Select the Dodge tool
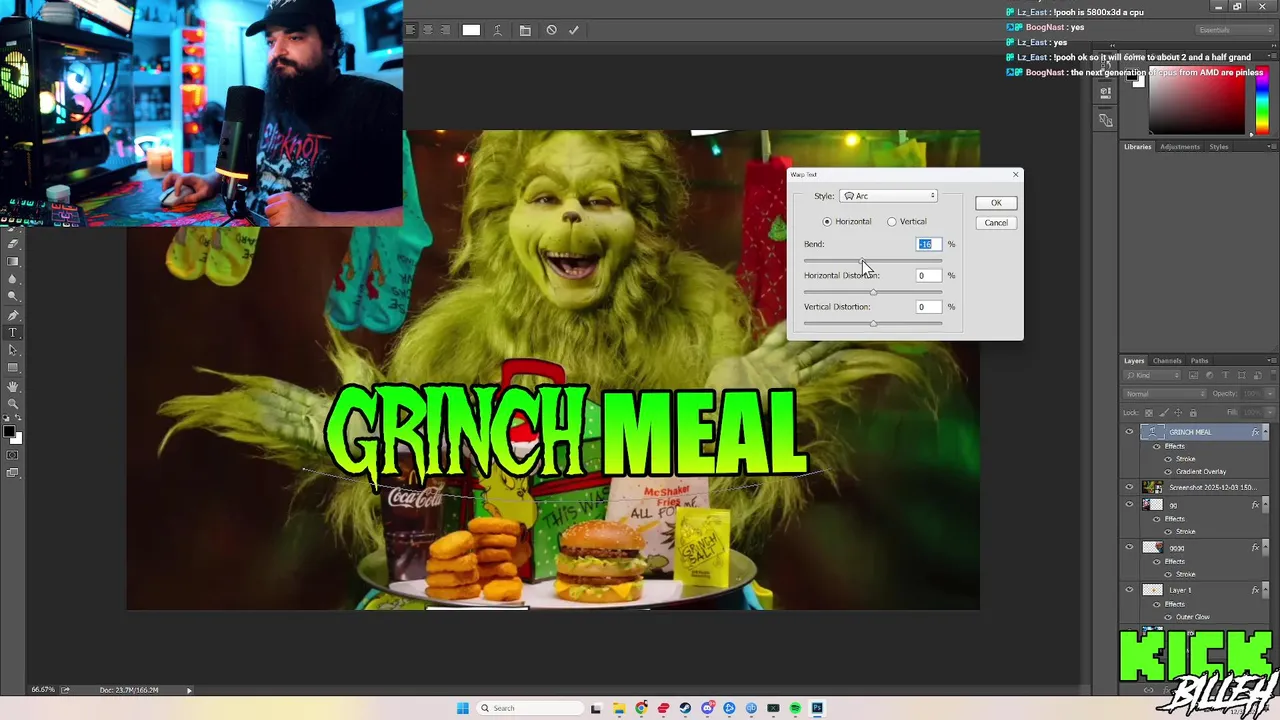1280x720 pixels. (13, 296)
